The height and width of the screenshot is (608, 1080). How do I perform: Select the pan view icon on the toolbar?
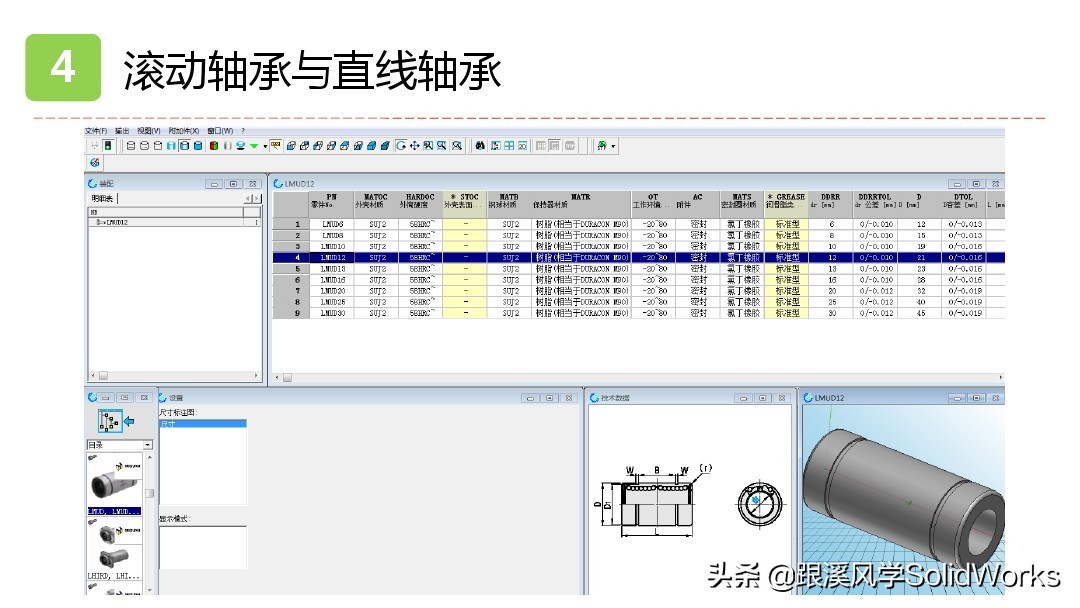coord(414,146)
